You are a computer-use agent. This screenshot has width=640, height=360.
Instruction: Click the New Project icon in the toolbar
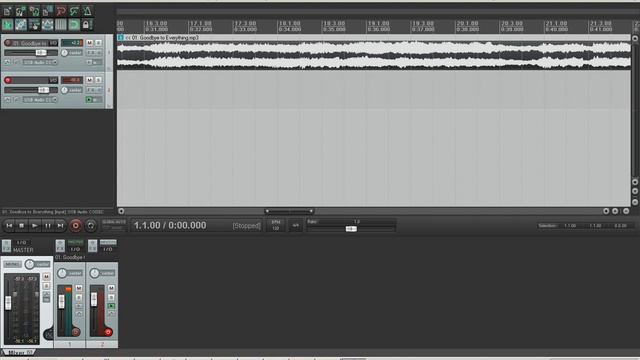[x=7, y=11]
